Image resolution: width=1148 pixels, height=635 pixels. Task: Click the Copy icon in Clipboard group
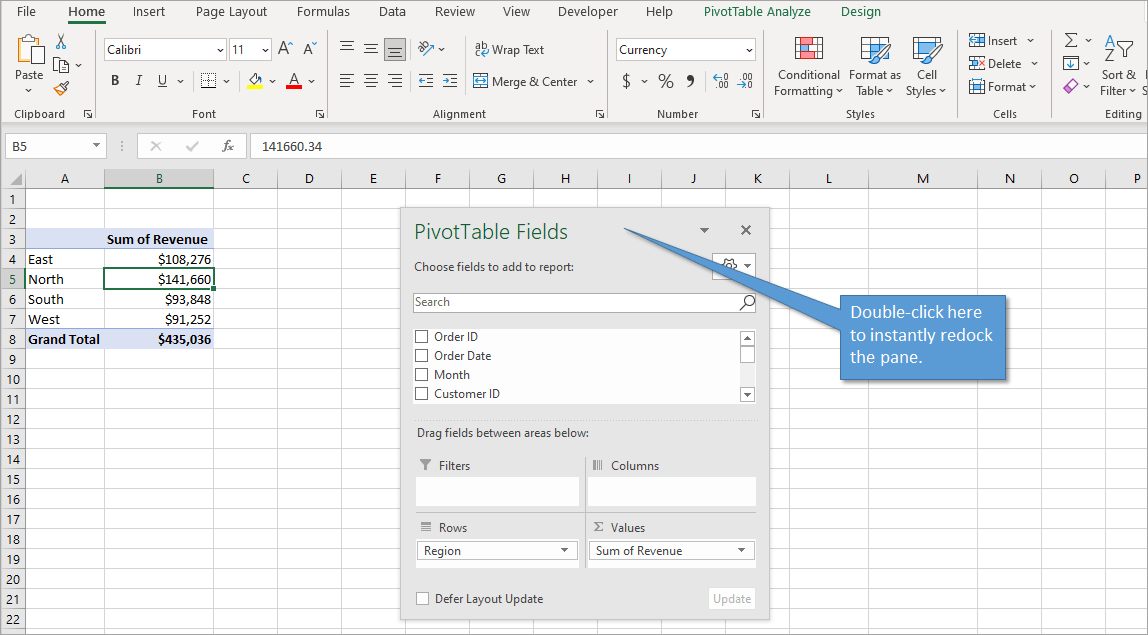click(61, 66)
